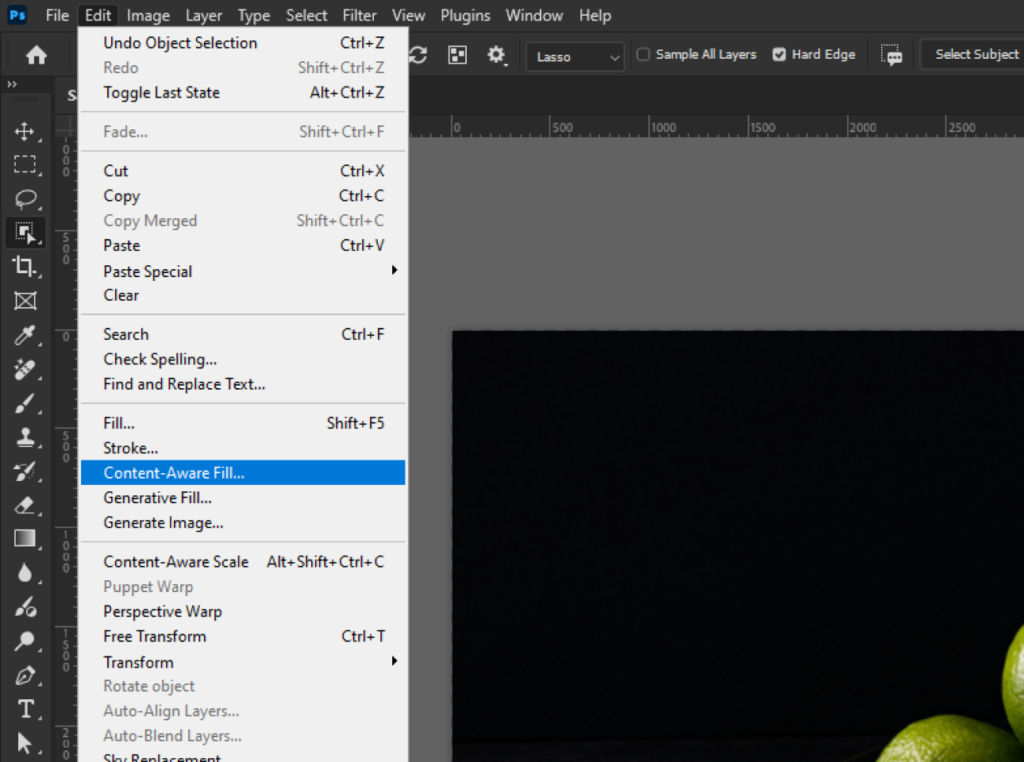This screenshot has width=1024, height=762.
Task: Click the Home button
Action: [x=37, y=55]
